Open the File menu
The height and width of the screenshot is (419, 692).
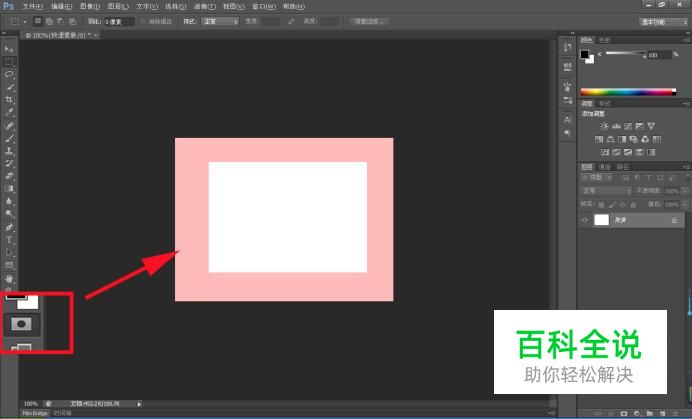click(32, 7)
